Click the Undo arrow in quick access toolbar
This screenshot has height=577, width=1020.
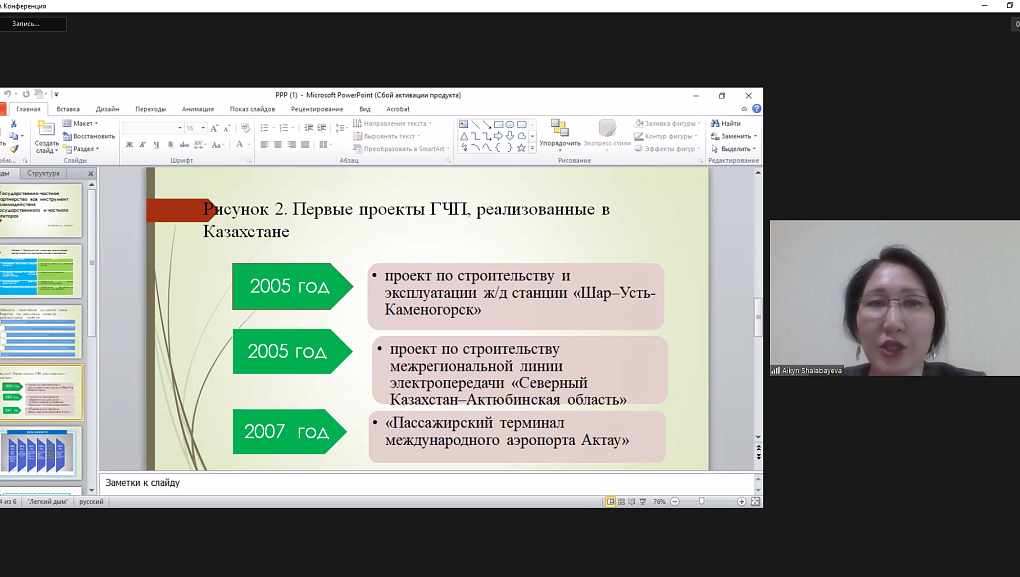(7, 94)
